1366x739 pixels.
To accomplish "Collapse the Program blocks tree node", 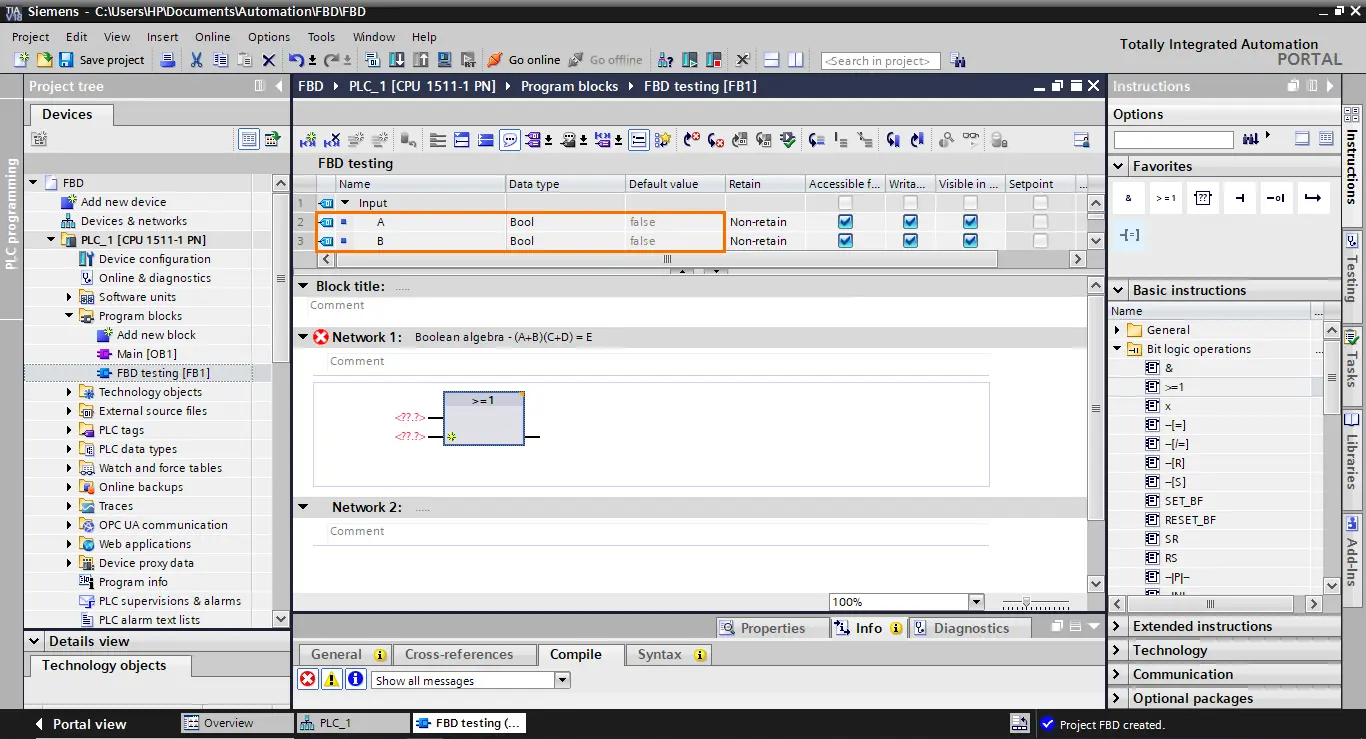I will (69, 316).
